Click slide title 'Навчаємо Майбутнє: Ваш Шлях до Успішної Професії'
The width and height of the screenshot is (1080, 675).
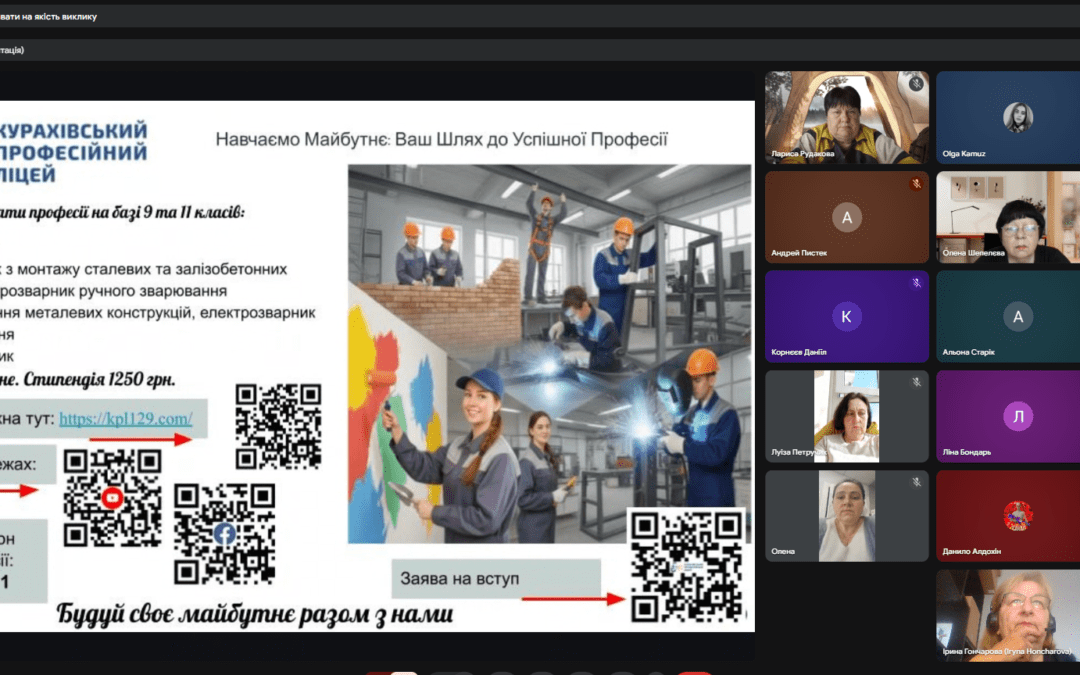(x=442, y=140)
